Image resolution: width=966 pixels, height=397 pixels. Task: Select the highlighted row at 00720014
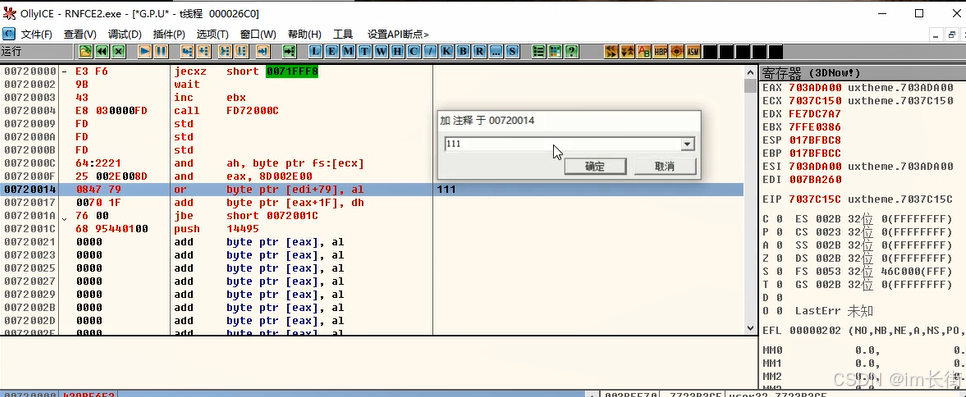[x=371, y=189]
